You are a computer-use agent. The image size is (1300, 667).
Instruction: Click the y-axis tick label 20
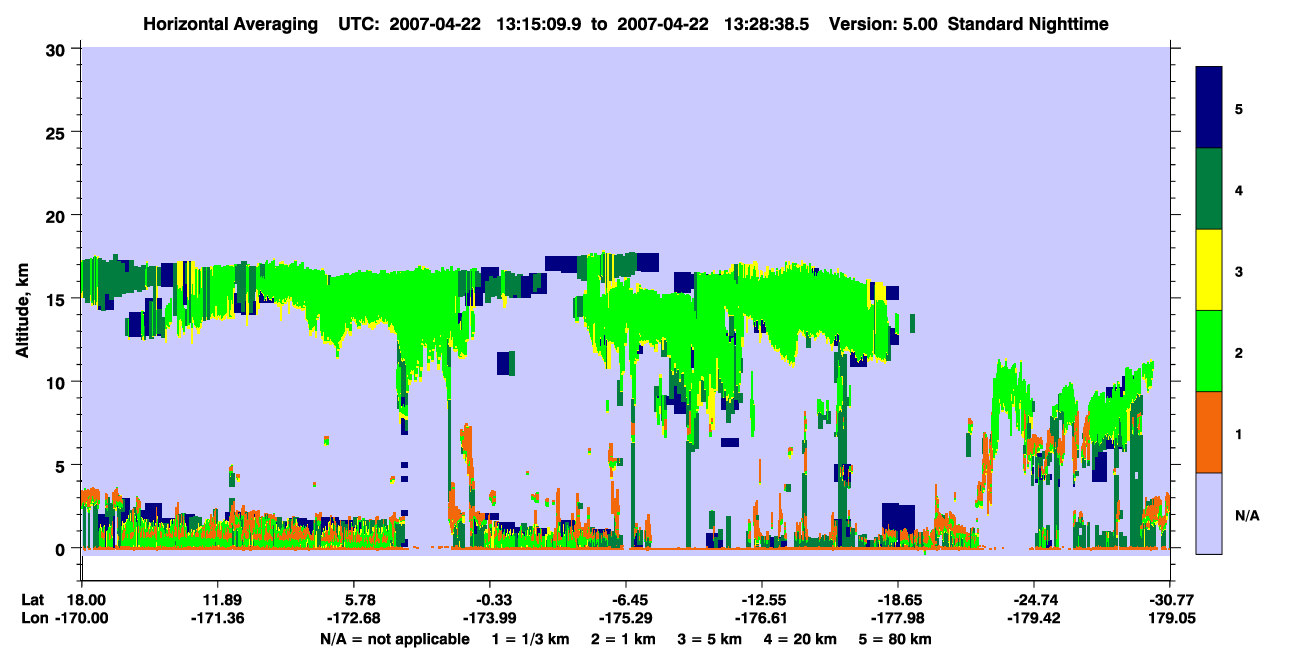[58, 216]
